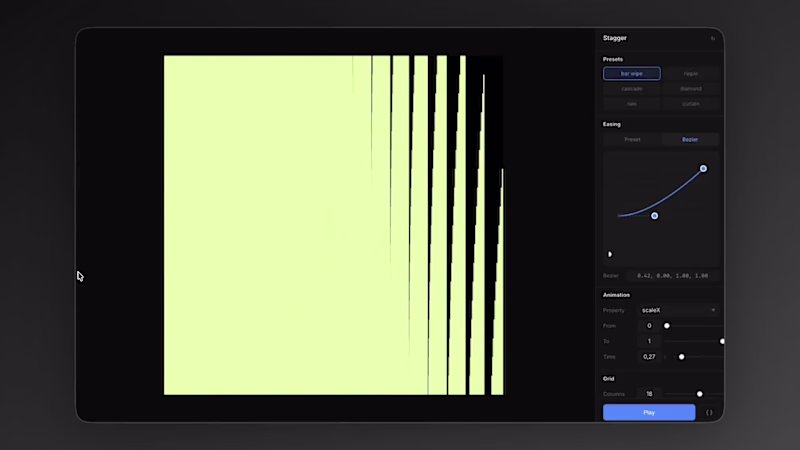Click the Grid section heading
This screenshot has width=800, height=450.
click(x=609, y=379)
